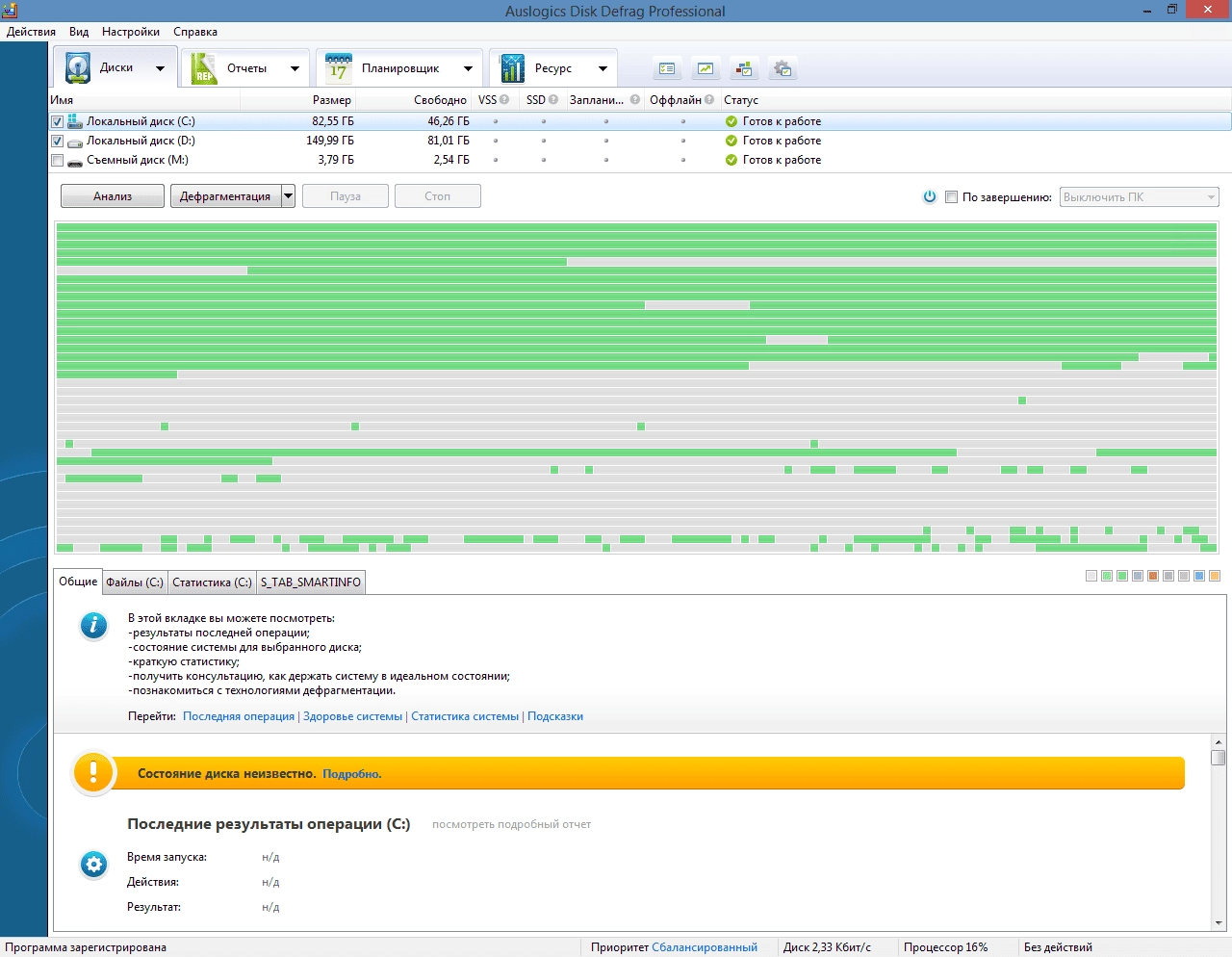Enable the По завершению checkbox
Screen dimensions: 1232x957
[951, 196]
